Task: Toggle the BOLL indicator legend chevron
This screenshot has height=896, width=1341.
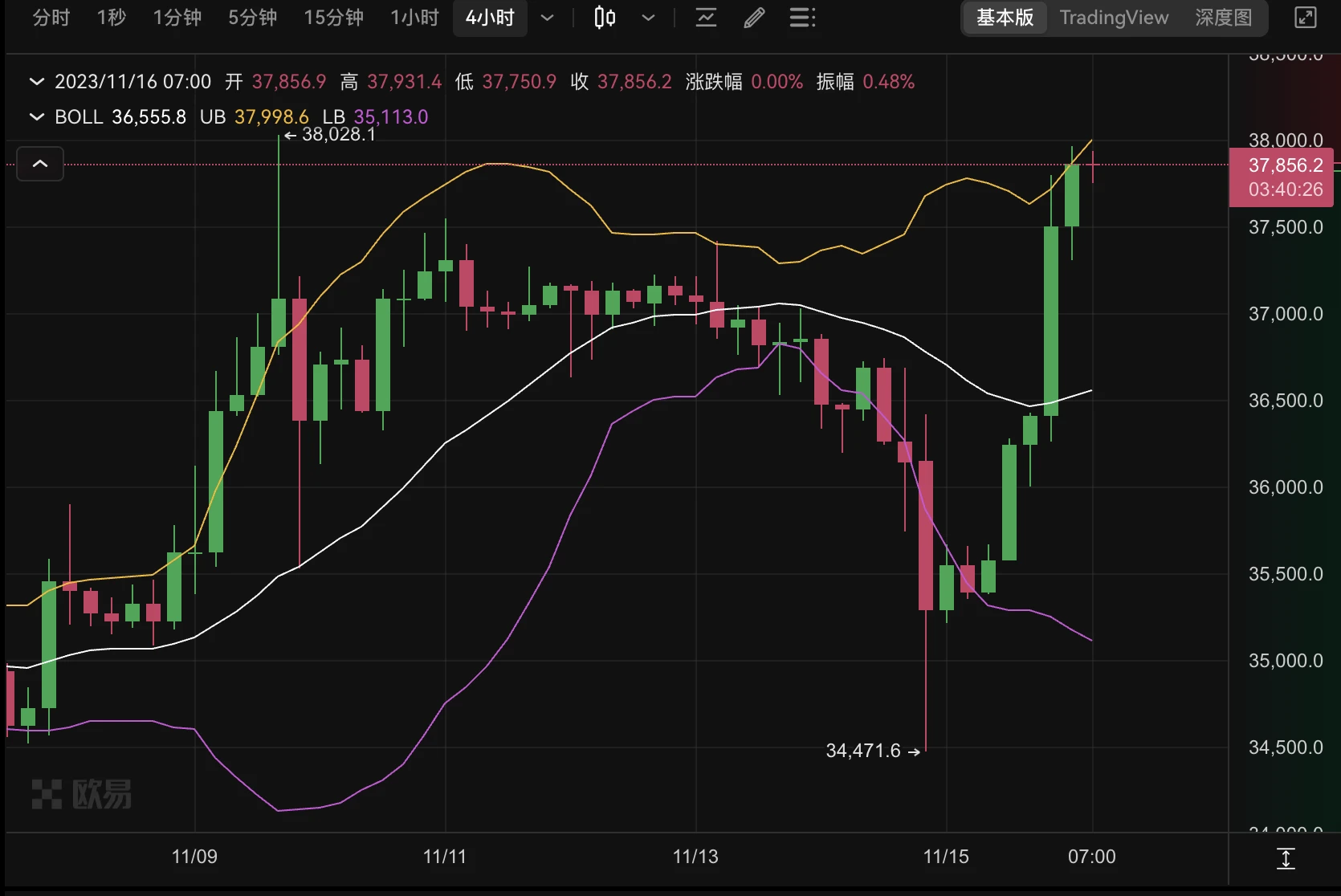Action: click(36, 116)
